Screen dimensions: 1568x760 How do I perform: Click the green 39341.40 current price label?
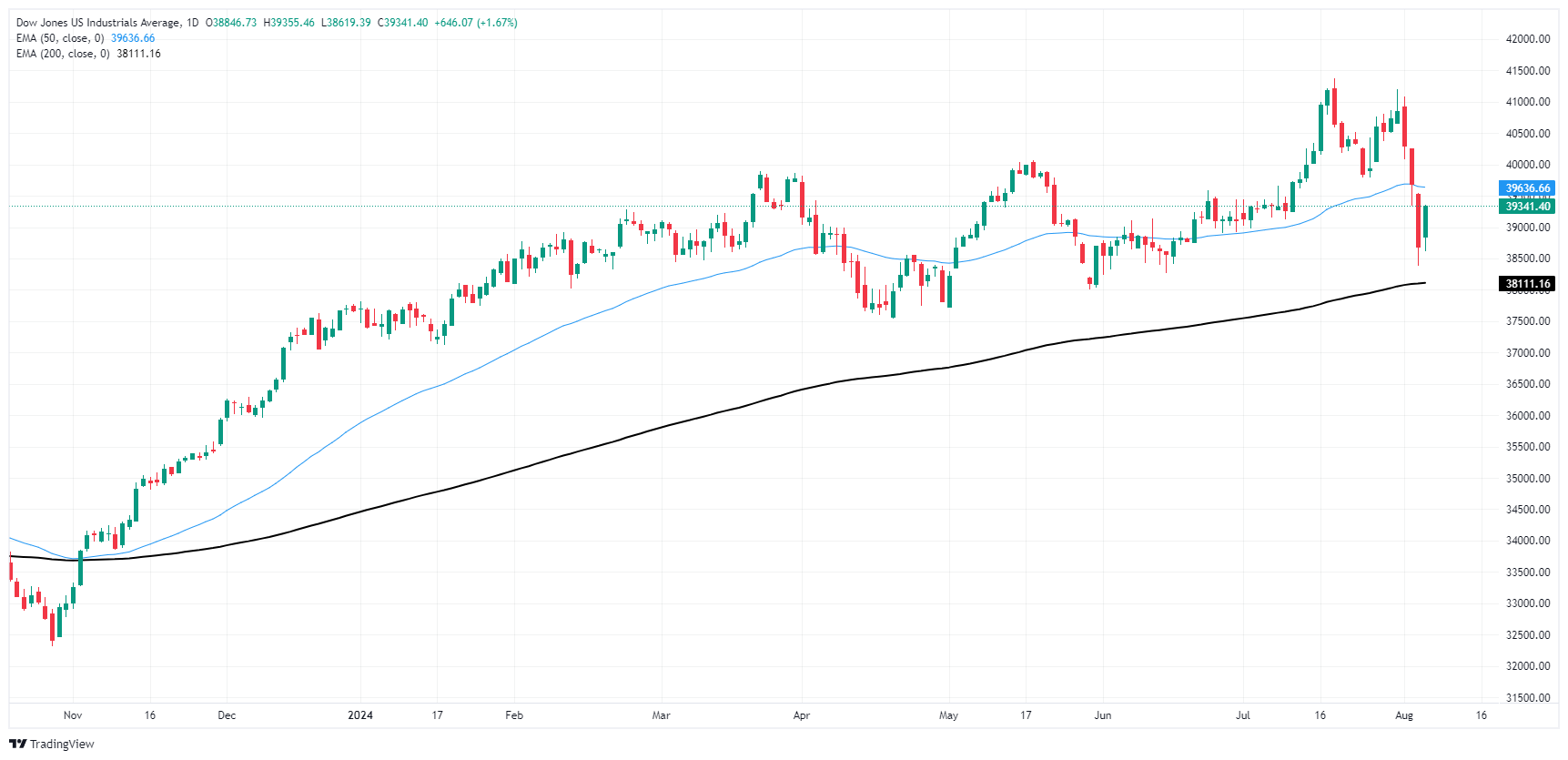(1527, 207)
